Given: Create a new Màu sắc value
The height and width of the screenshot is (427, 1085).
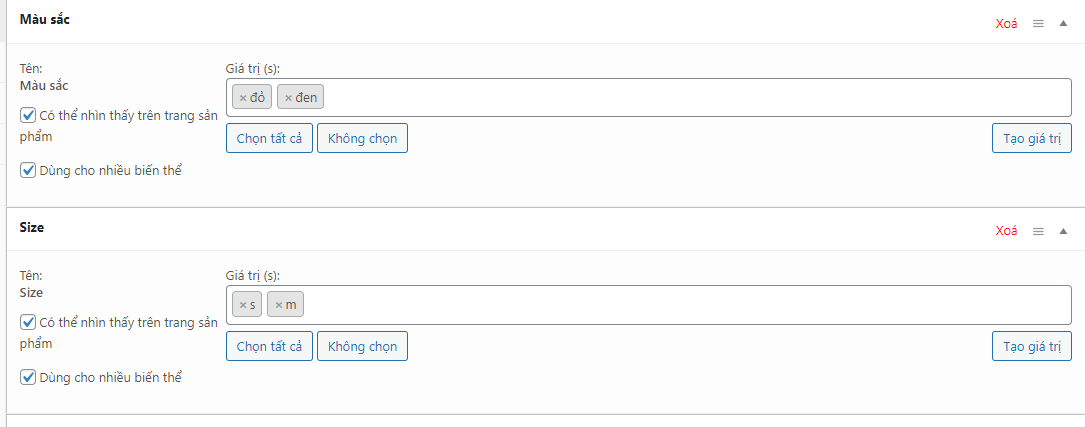Looking at the screenshot, I should click(x=1031, y=139).
